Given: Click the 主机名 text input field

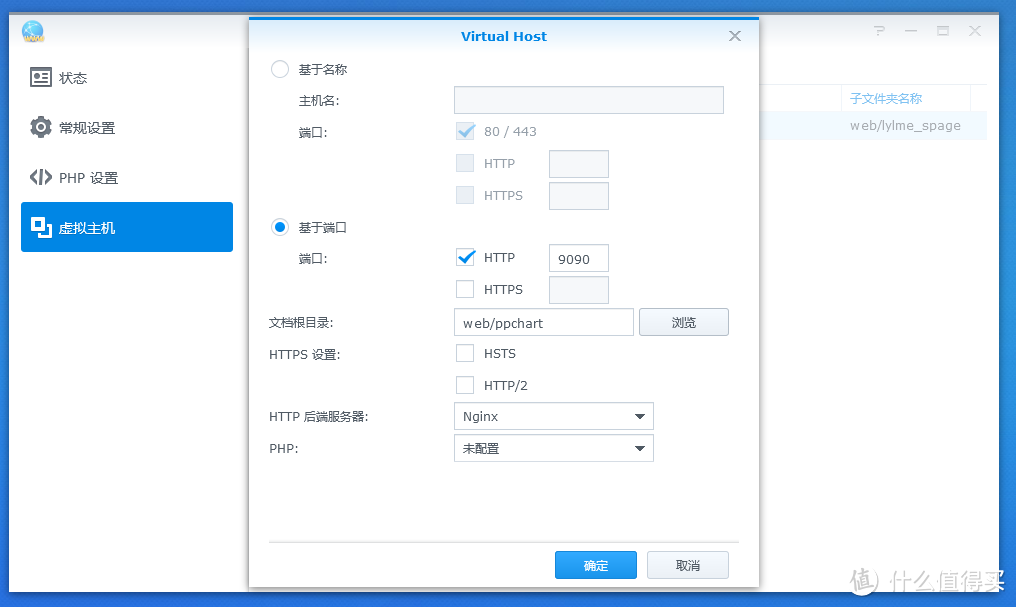Looking at the screenshot, I should click(588, 100).
